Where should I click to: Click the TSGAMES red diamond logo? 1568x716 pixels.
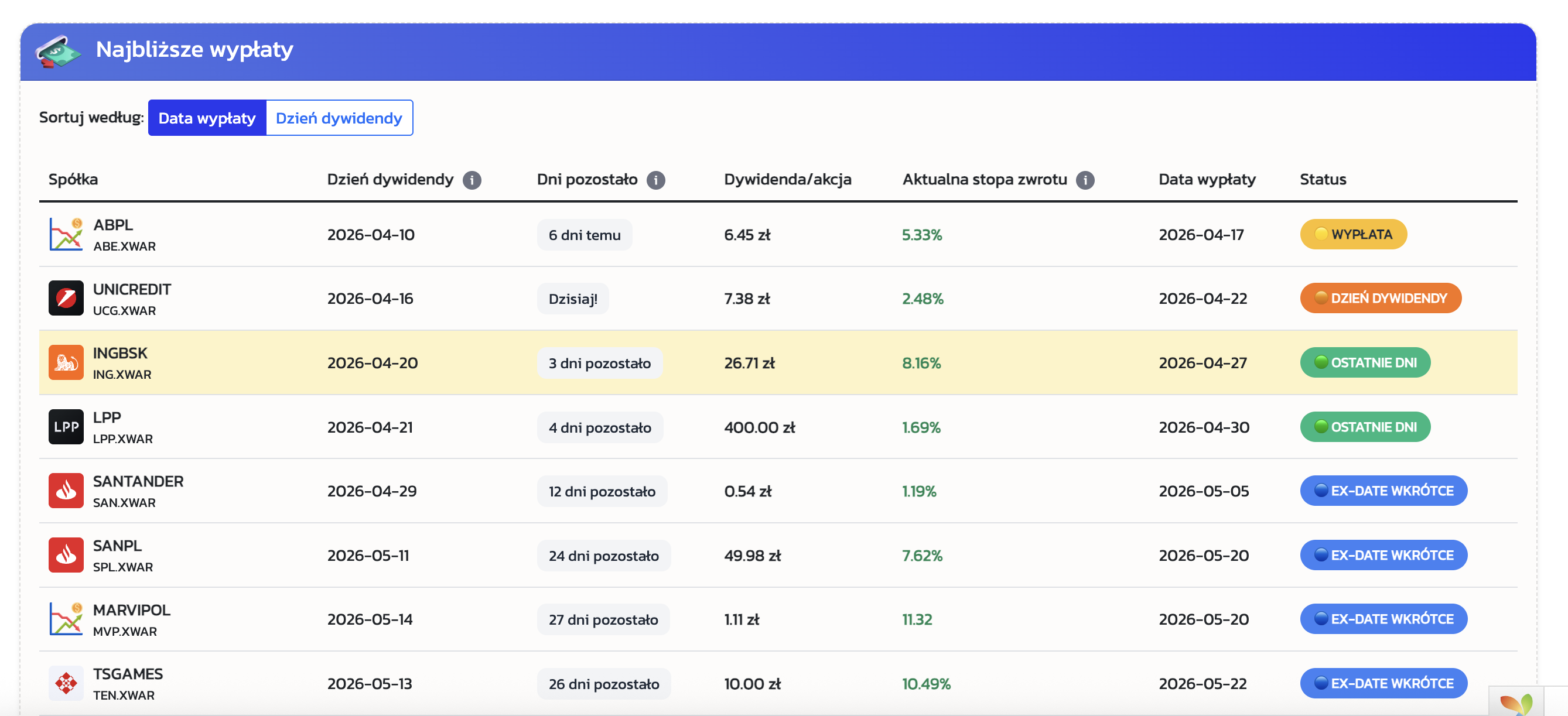point(66,683)
